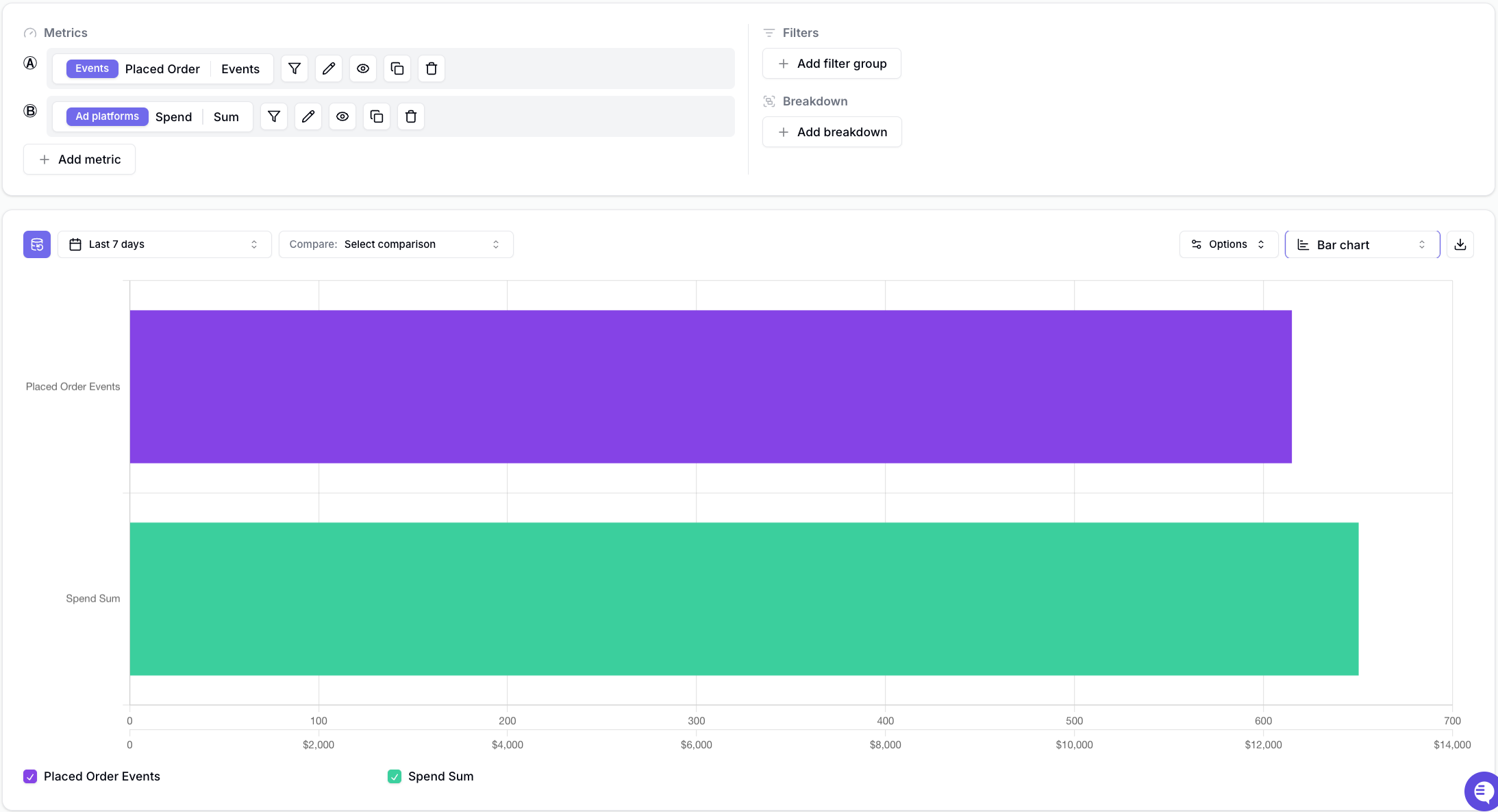The image size is (1498, 812).
Task: Click the purple data table view icon
Action: [x=37, y=244]
